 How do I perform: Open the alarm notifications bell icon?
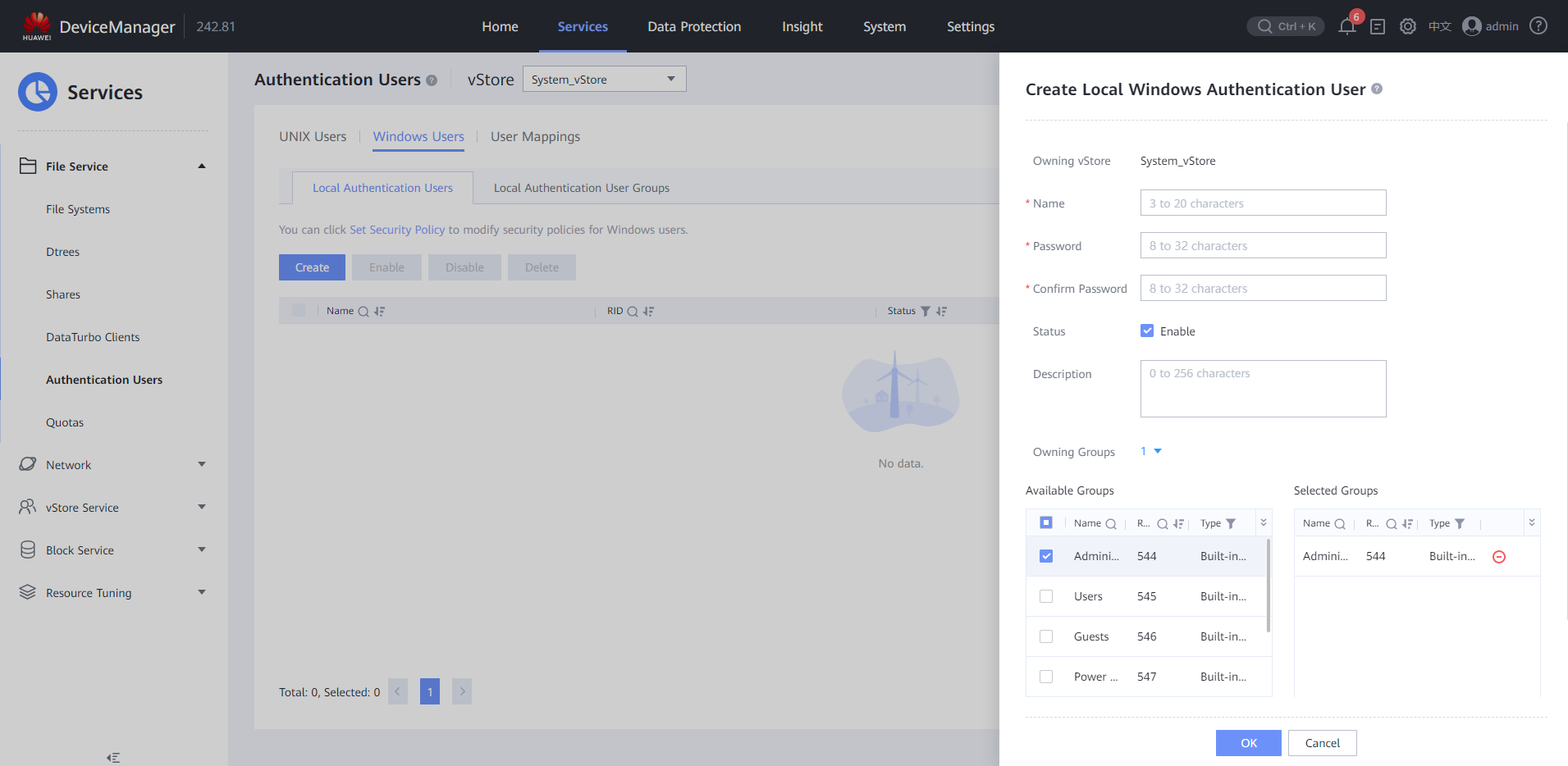(x=1346, y=26)
